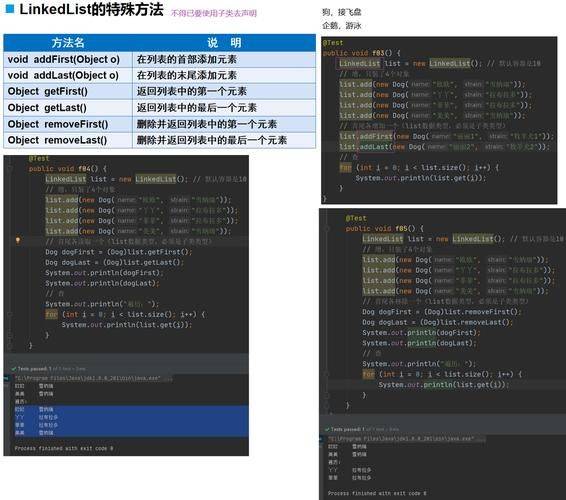Click the list.addLast(new Dog line in f03
566x500 pixels.
(444, 147)
